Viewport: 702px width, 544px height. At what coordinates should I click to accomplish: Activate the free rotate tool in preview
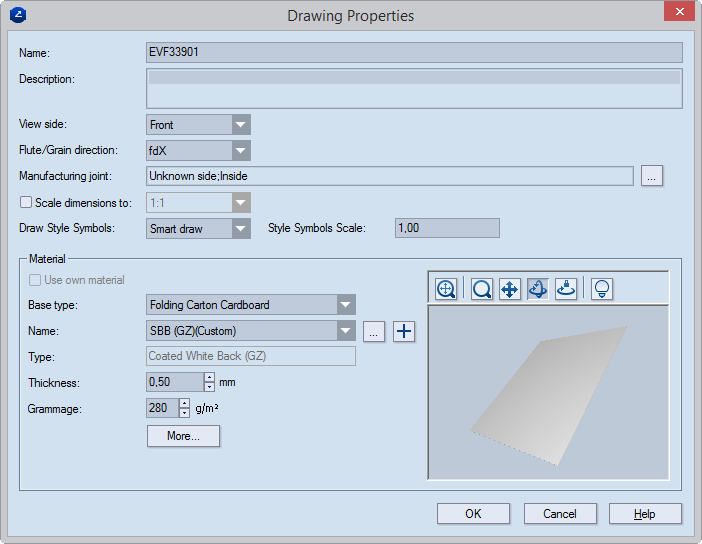coord(538,289)
